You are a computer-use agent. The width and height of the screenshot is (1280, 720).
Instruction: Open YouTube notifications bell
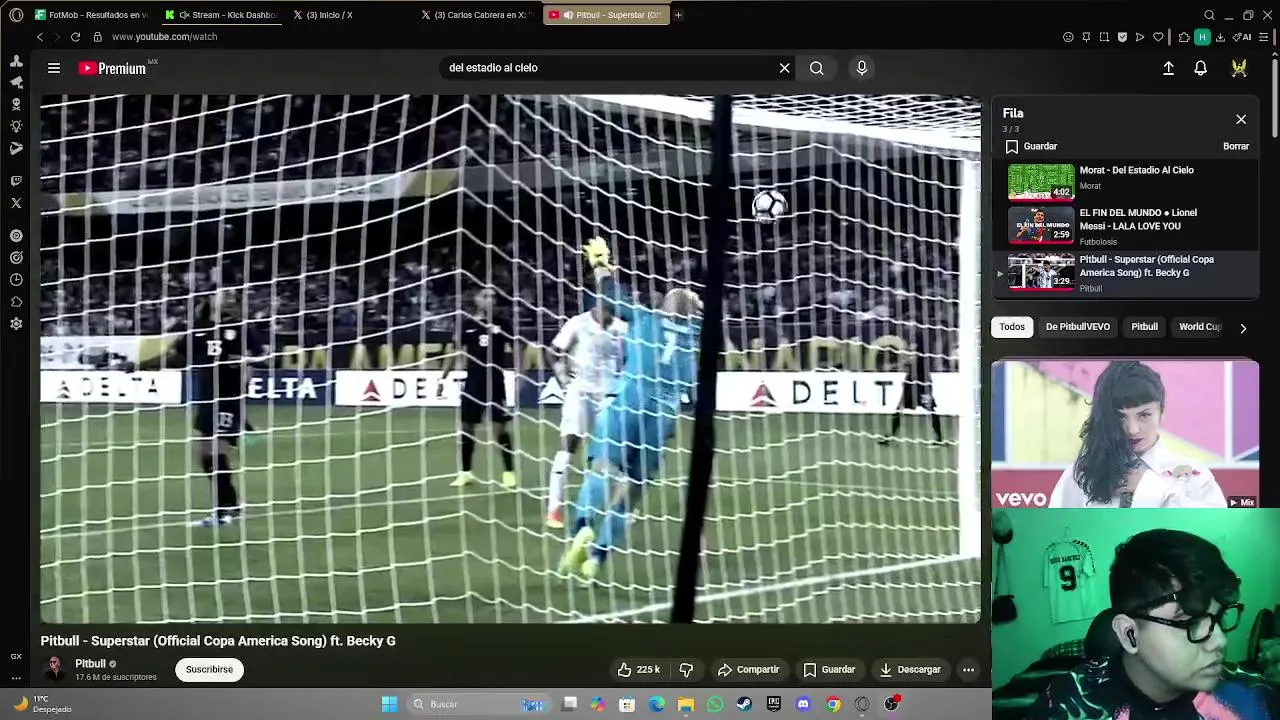[1201, 68]
